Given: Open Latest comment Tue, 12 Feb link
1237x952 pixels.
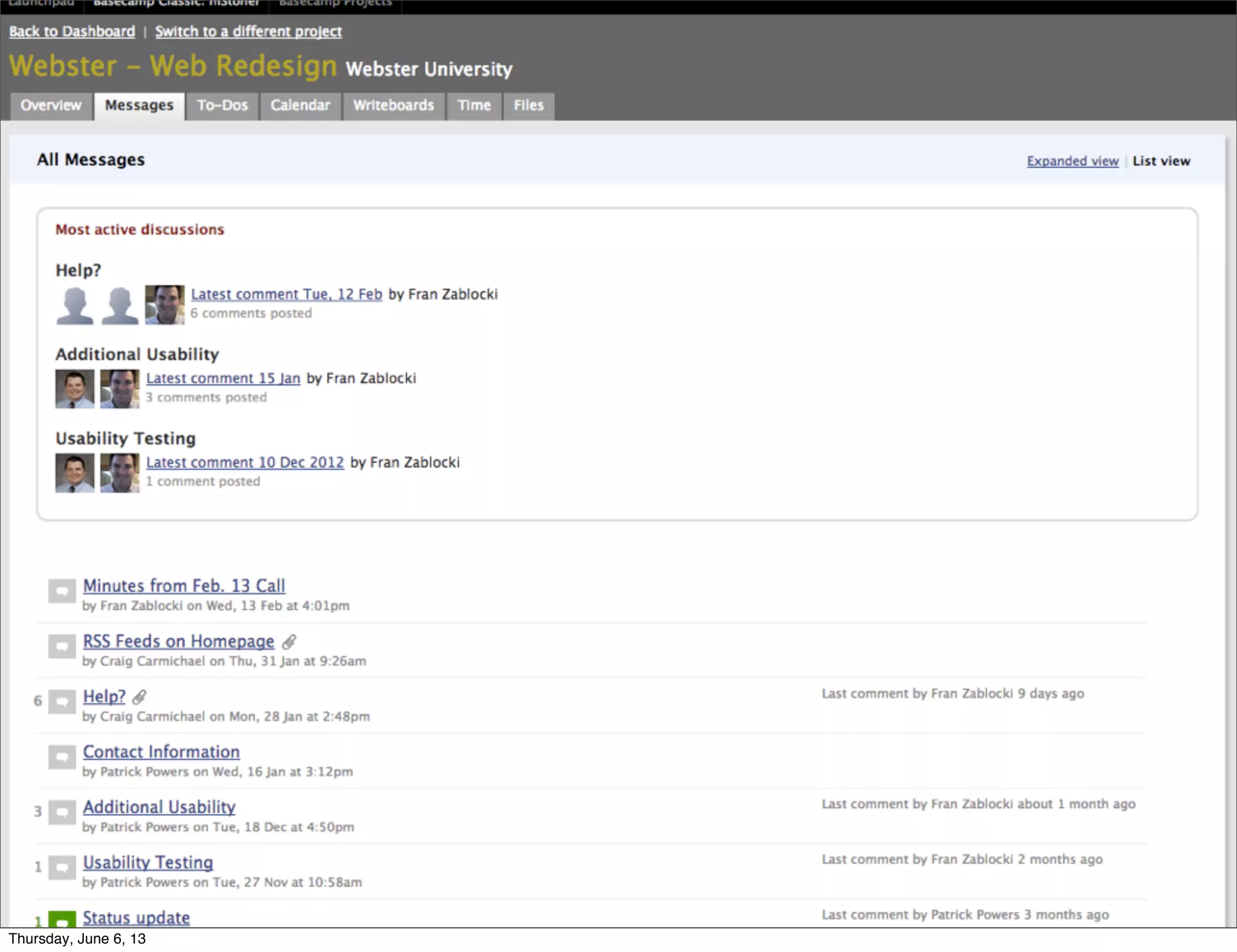Looking at the screenshot, I should pos(286,294).
